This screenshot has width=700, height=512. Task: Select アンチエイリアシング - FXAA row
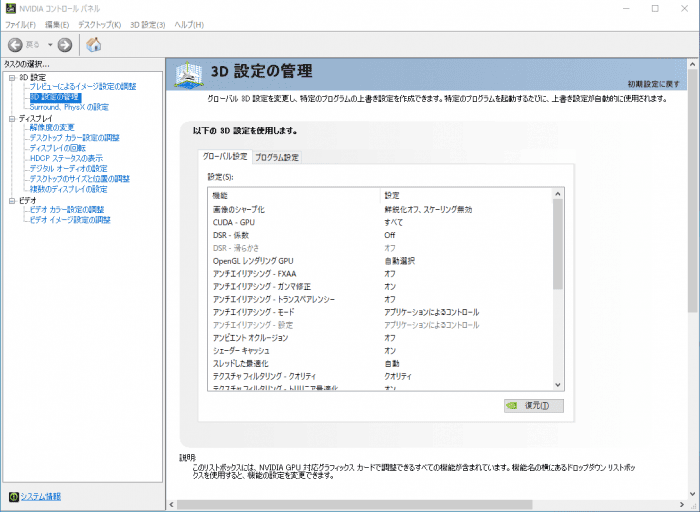pos(379,274)
